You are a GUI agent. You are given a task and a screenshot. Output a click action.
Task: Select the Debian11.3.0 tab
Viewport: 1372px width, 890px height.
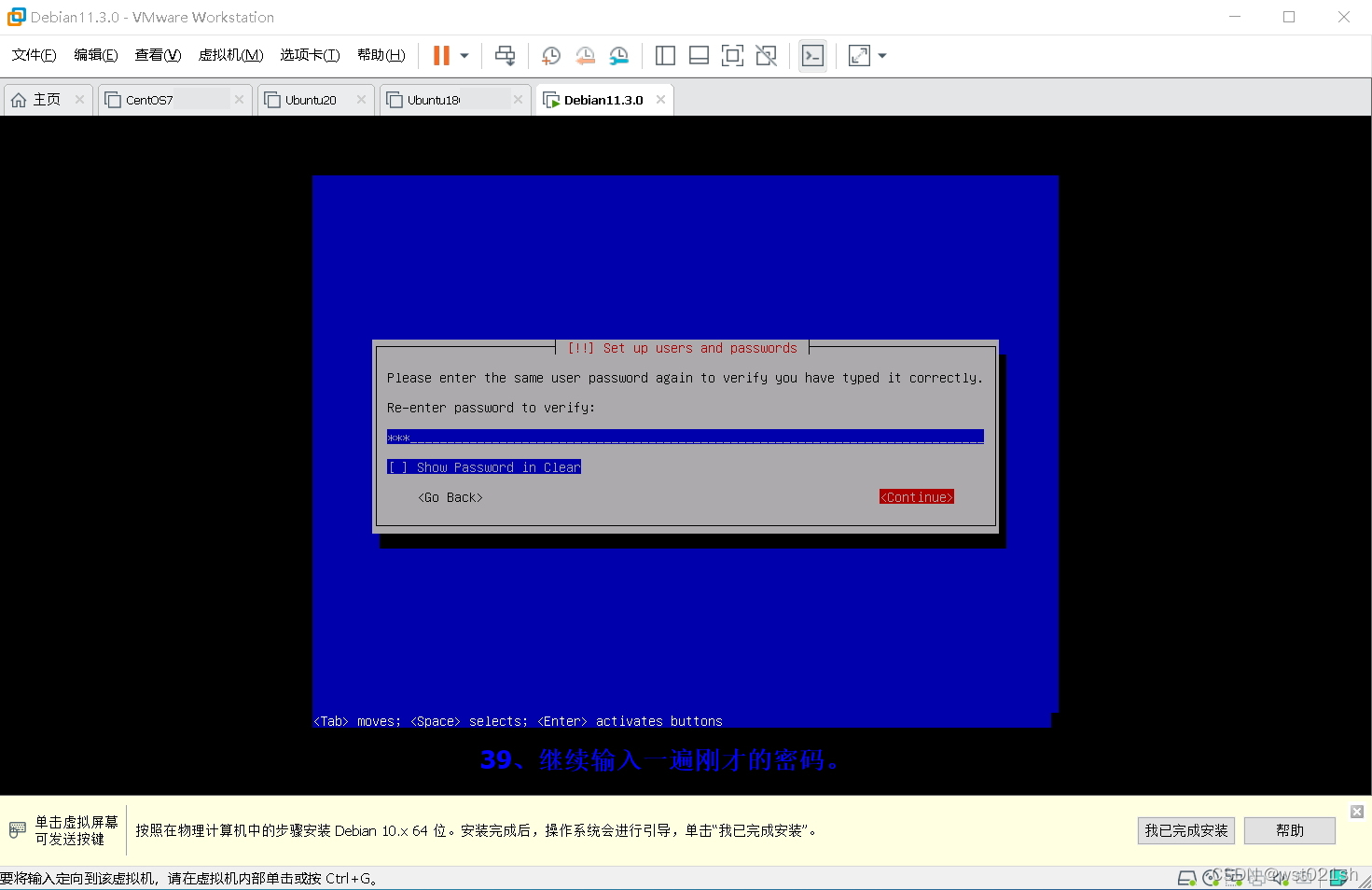click(603, 100)
